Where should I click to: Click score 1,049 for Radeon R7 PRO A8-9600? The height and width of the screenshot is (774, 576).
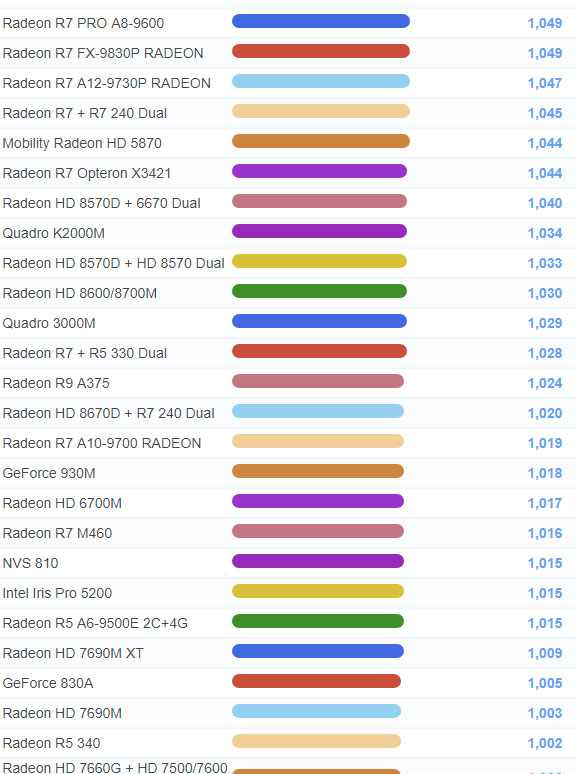coord(545,23)
